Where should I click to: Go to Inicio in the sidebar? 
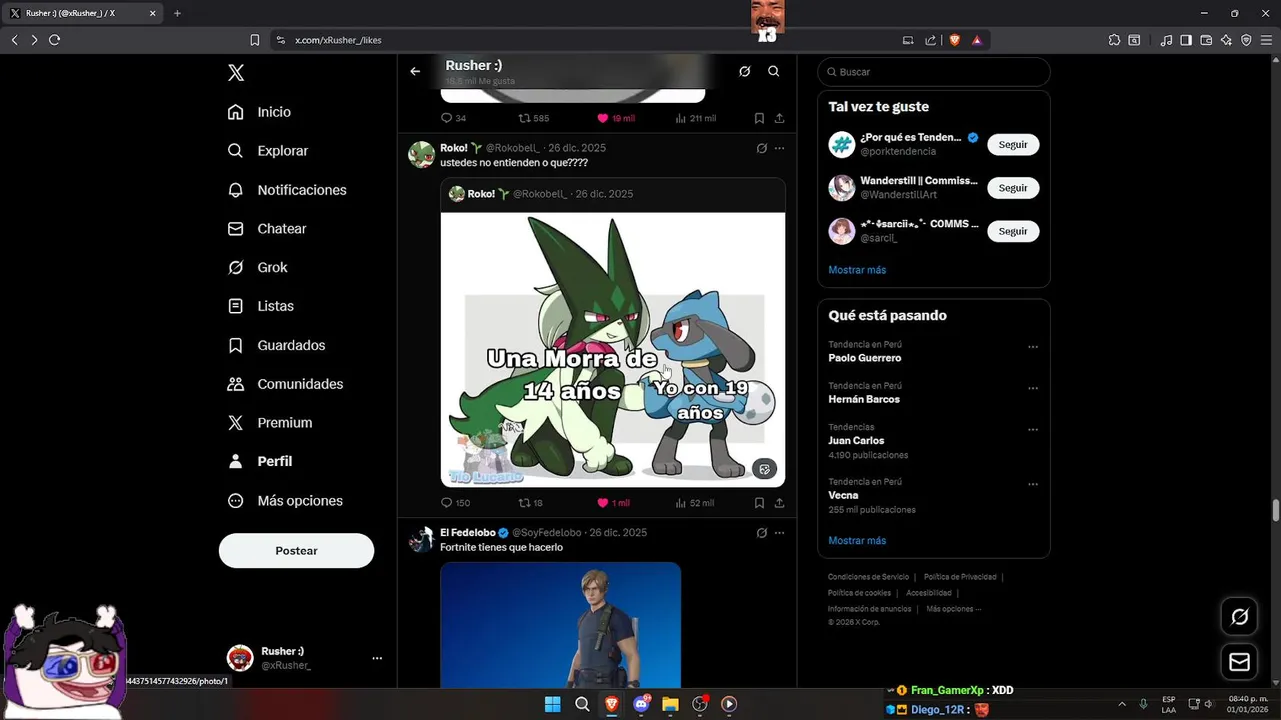tap(260, 112)
